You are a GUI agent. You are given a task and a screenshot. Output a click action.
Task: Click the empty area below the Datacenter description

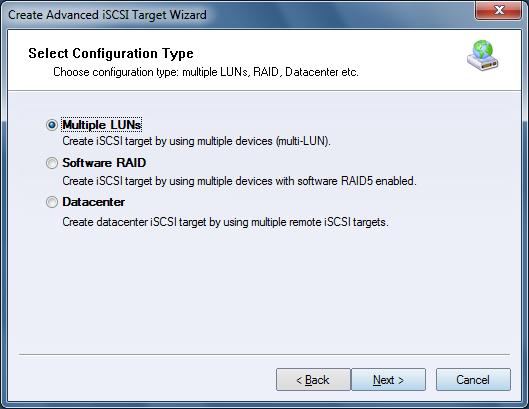tap(264, 290)
